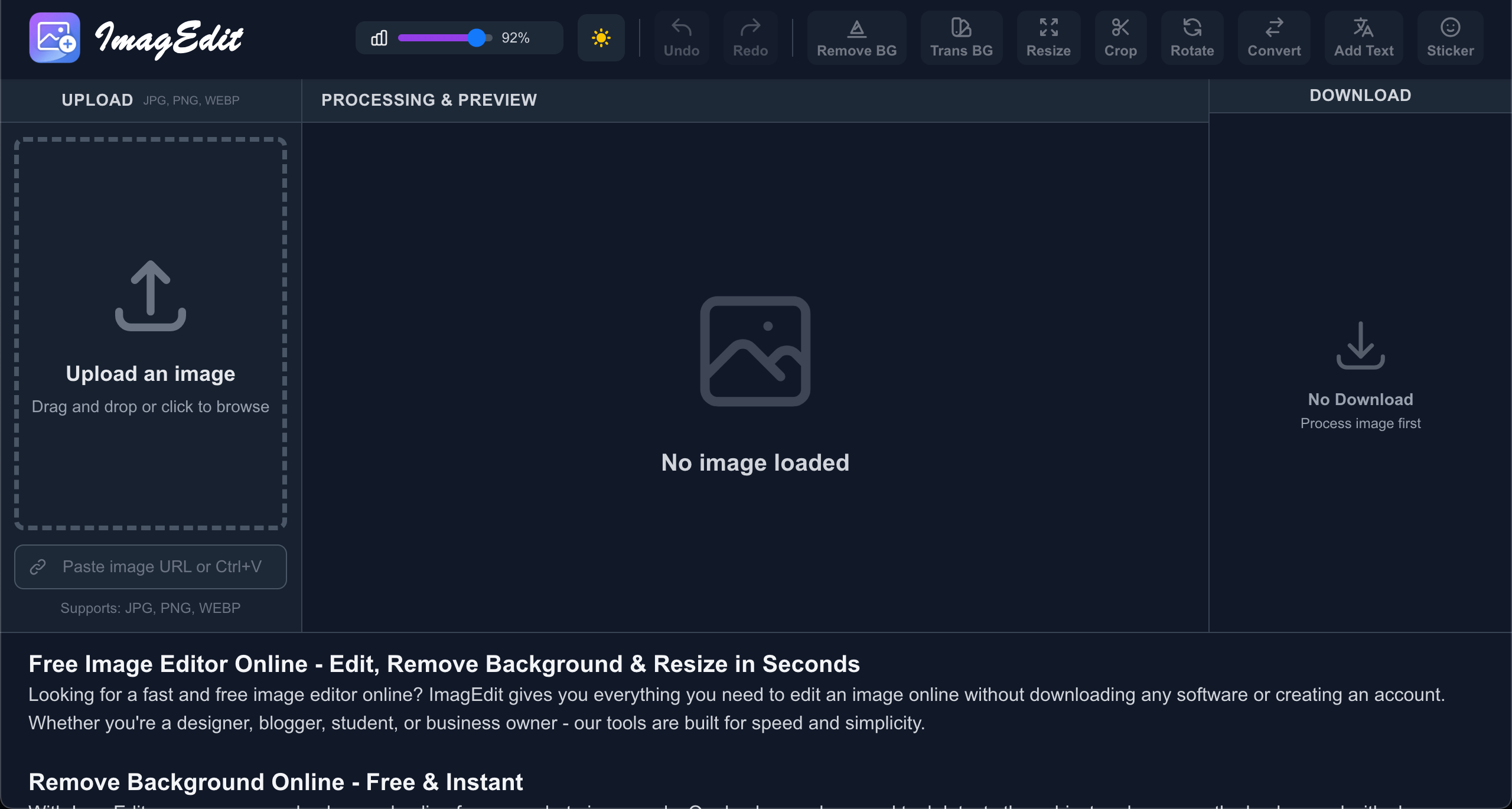The height and width of the screenshot is (809, 1512).
Task: Click the 'No image loaded' text
Action: [755, 462]
